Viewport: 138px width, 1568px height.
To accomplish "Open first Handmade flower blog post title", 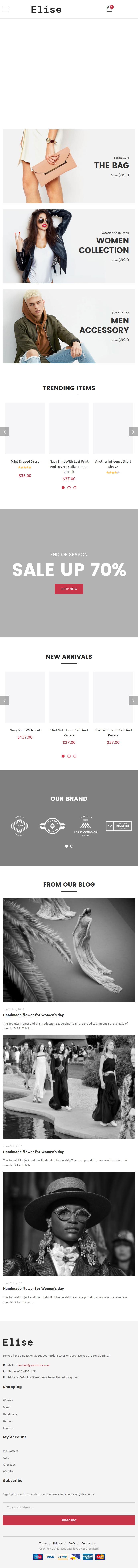I will [x=34, y=1015].
